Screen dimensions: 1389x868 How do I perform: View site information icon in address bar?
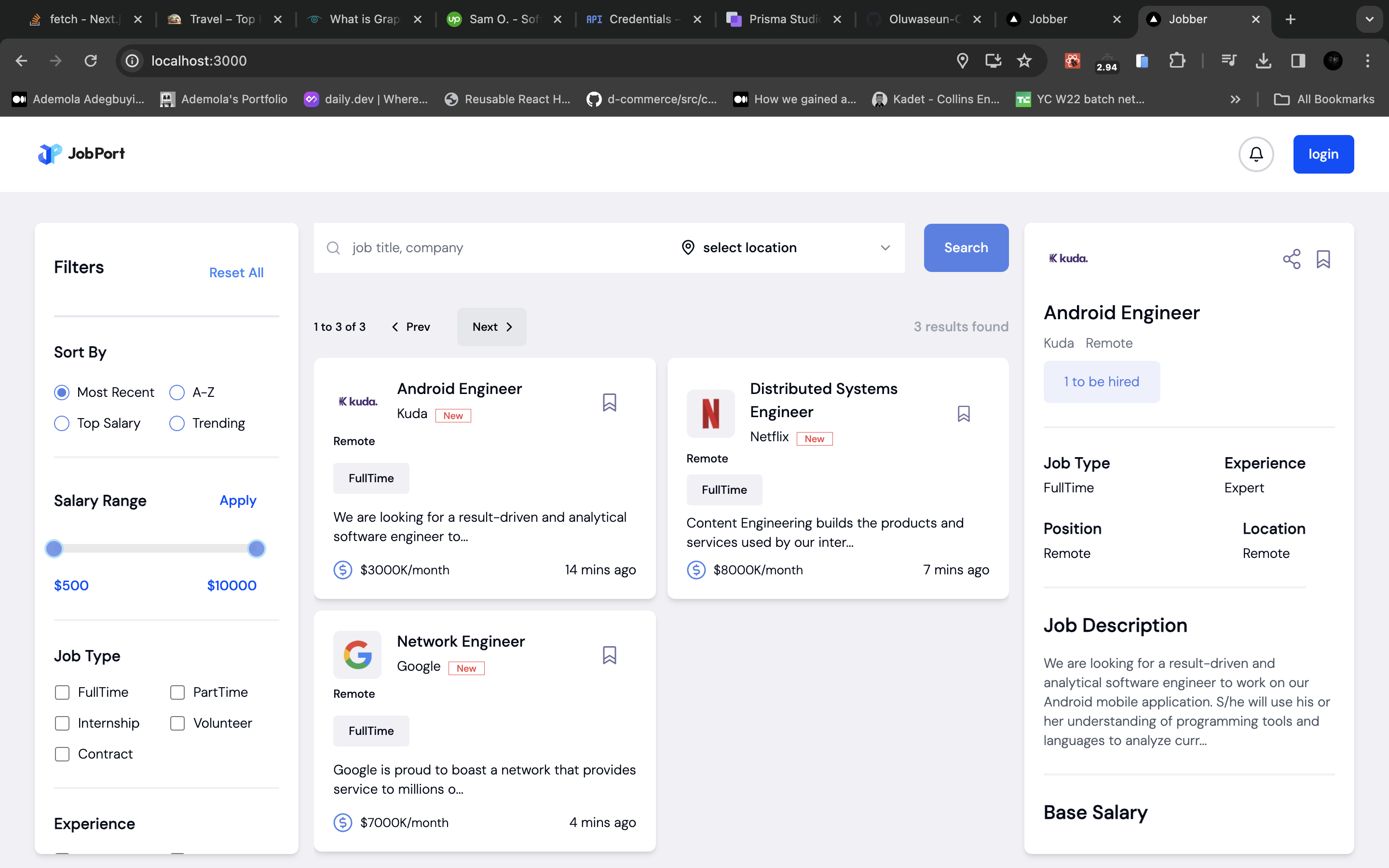coord(132,60)
